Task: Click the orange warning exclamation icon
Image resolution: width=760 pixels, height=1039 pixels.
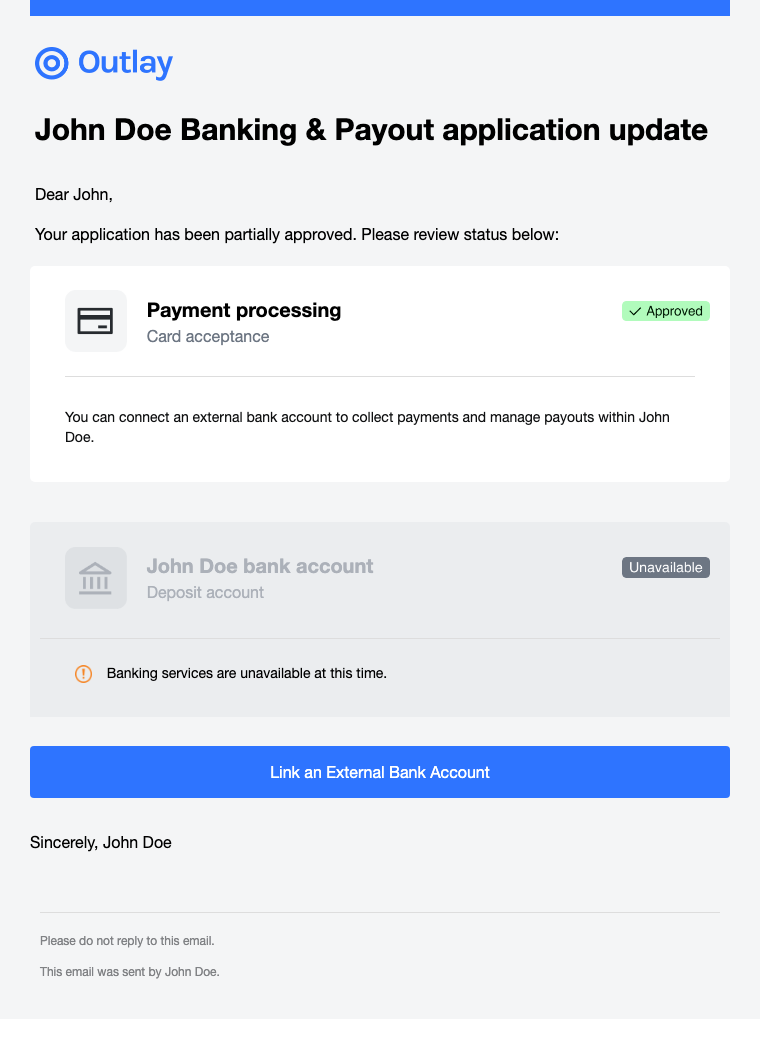Action: (x=84, y=674)
